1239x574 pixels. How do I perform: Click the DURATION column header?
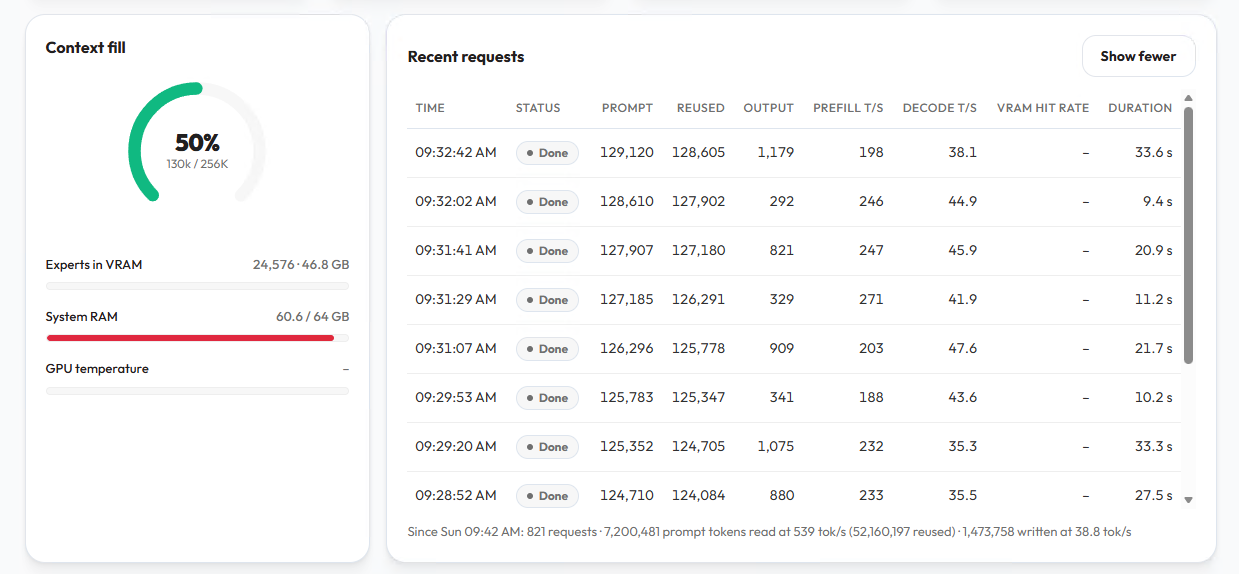tap(1140, 108)
